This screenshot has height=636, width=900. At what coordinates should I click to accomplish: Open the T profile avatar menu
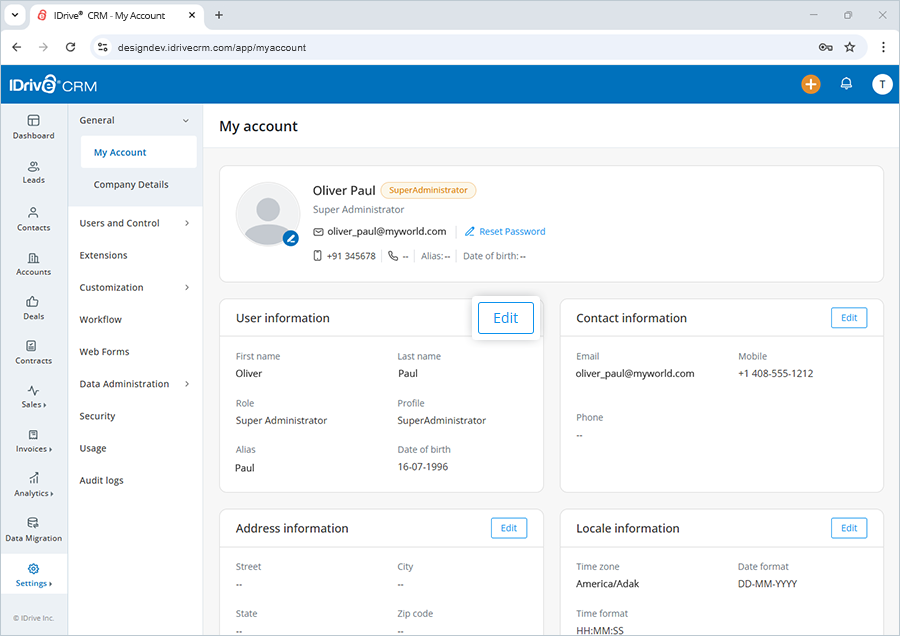point(882,84)
